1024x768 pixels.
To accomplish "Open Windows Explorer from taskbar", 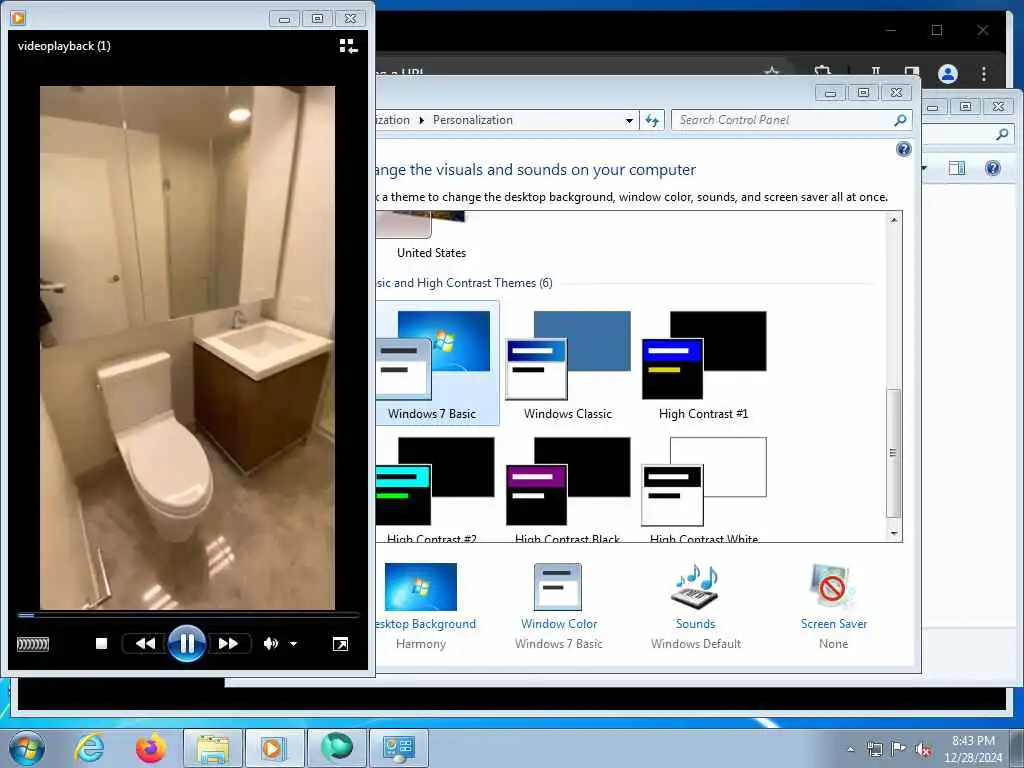I will 213,748.
